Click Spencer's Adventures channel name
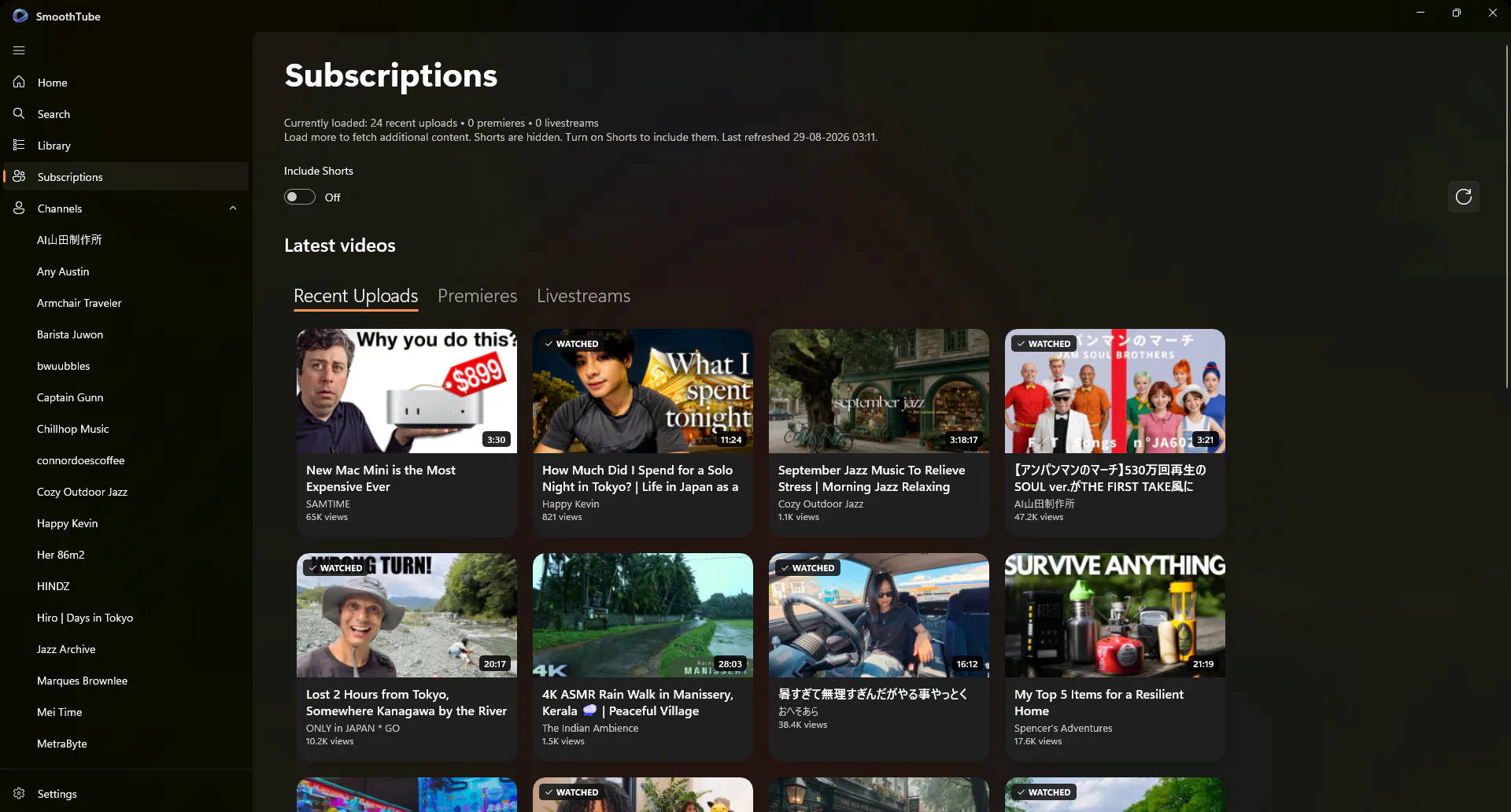The image size is (1511, 812). point(1063,729)
